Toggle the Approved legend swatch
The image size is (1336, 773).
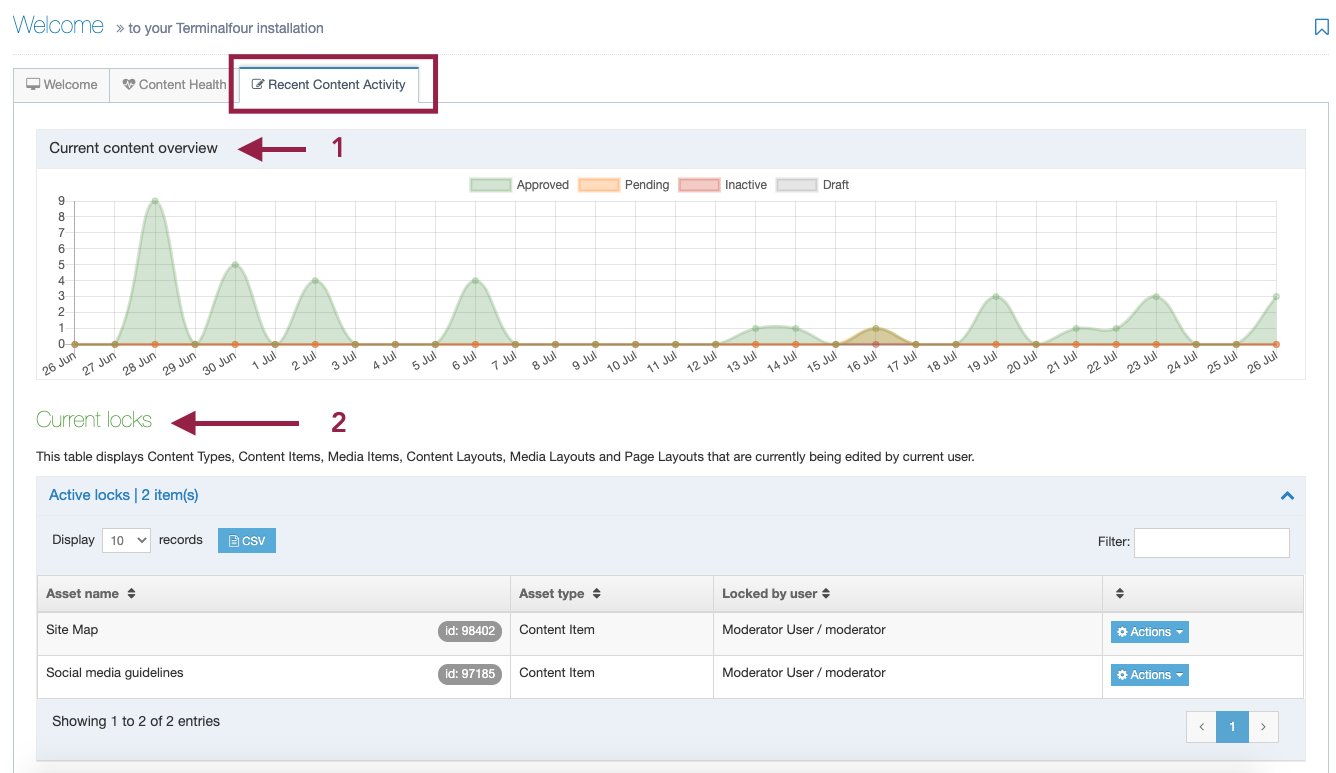[x=491, y=185]
